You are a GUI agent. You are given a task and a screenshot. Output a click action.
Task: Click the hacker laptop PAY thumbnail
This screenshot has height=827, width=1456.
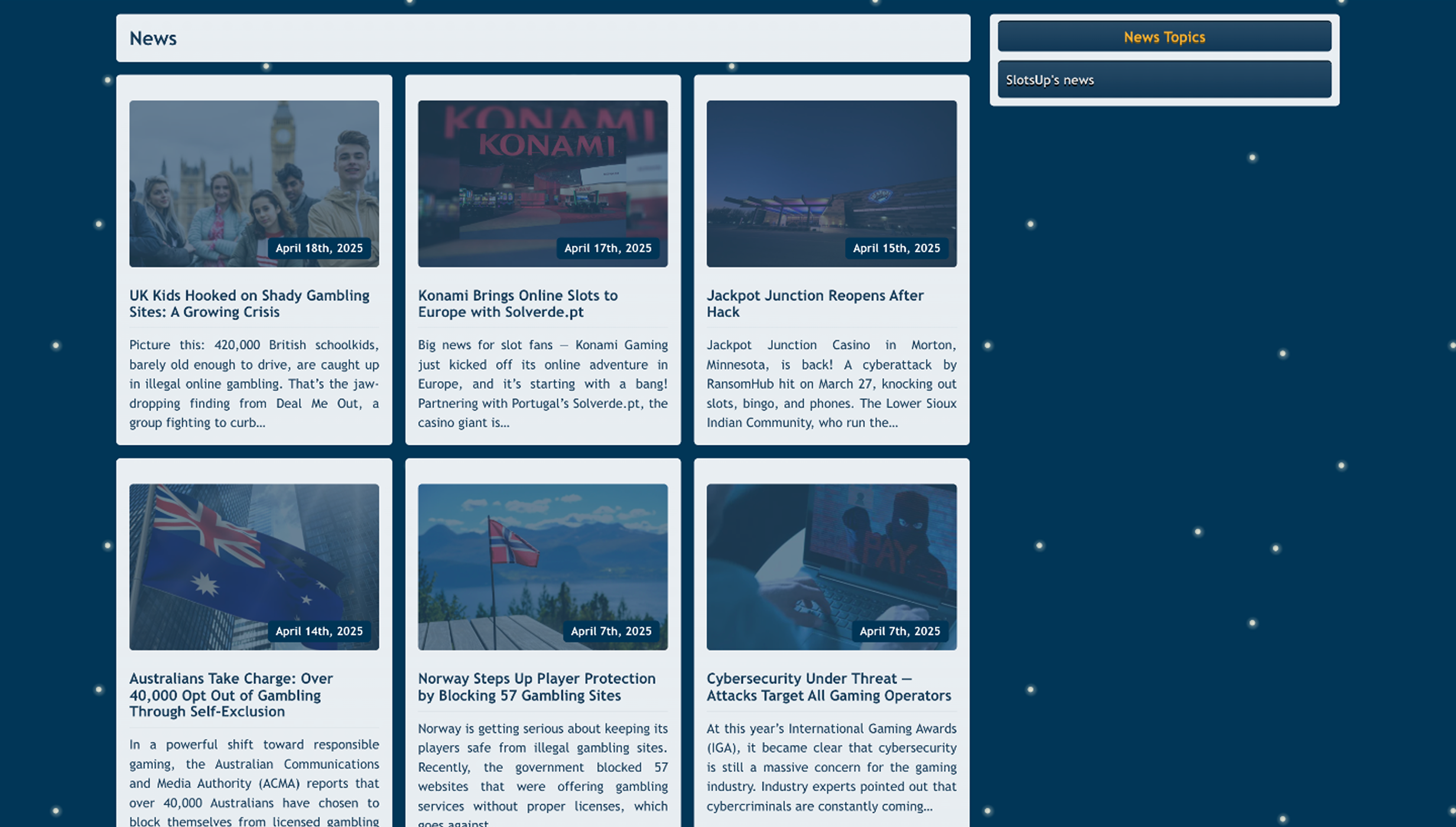click(x=831, y=567)
